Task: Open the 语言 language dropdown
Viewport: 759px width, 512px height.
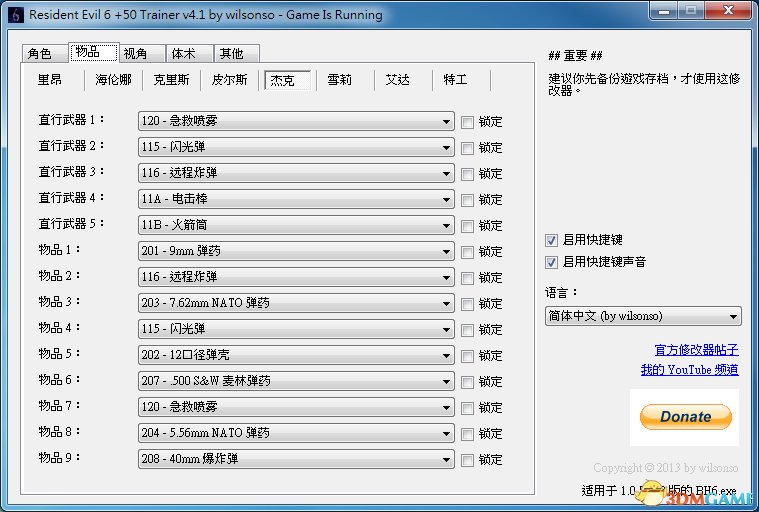Action: pyautogui.click(x=643, y=316)
